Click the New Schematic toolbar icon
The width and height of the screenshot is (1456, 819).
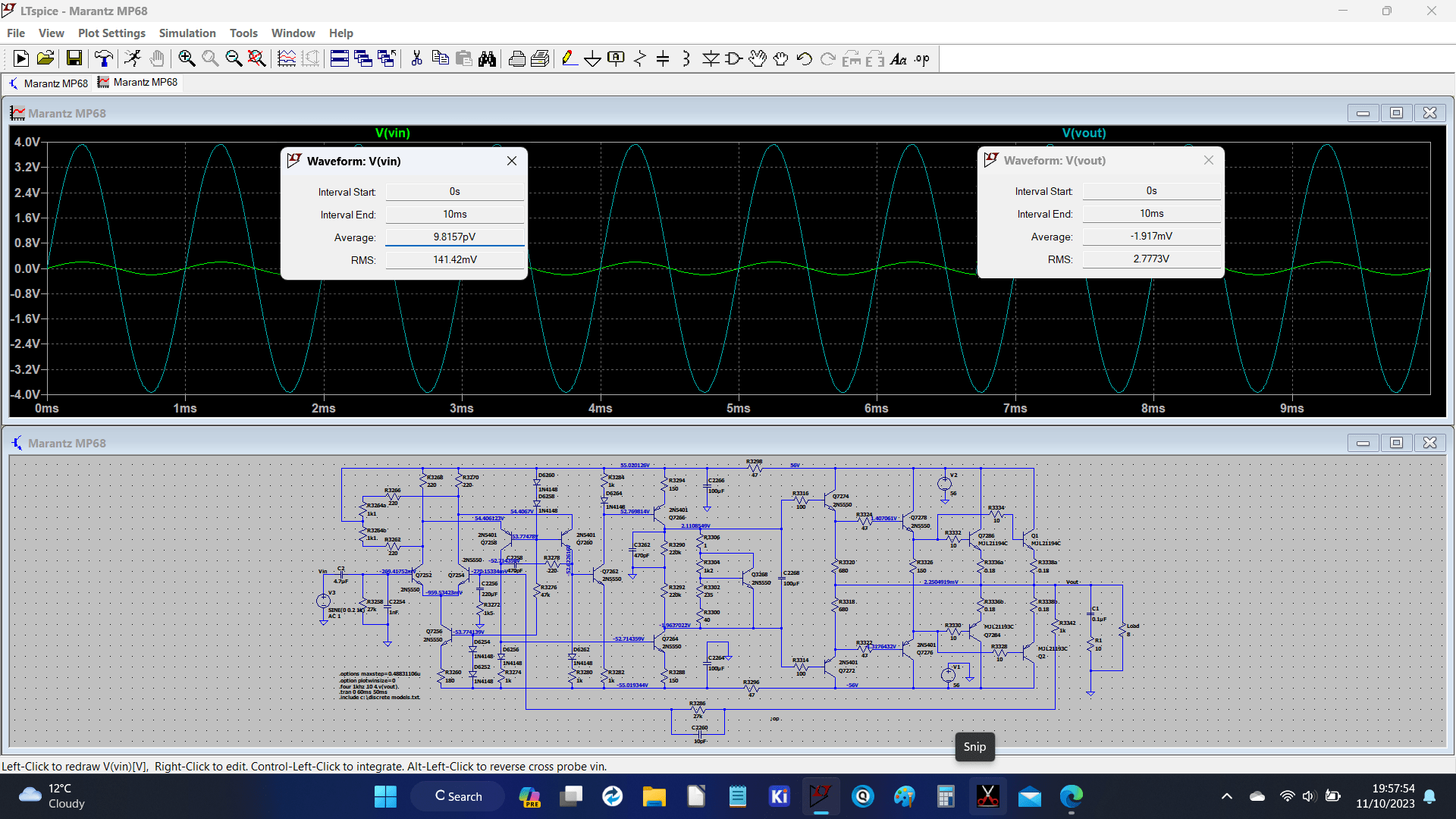point(21,58)
